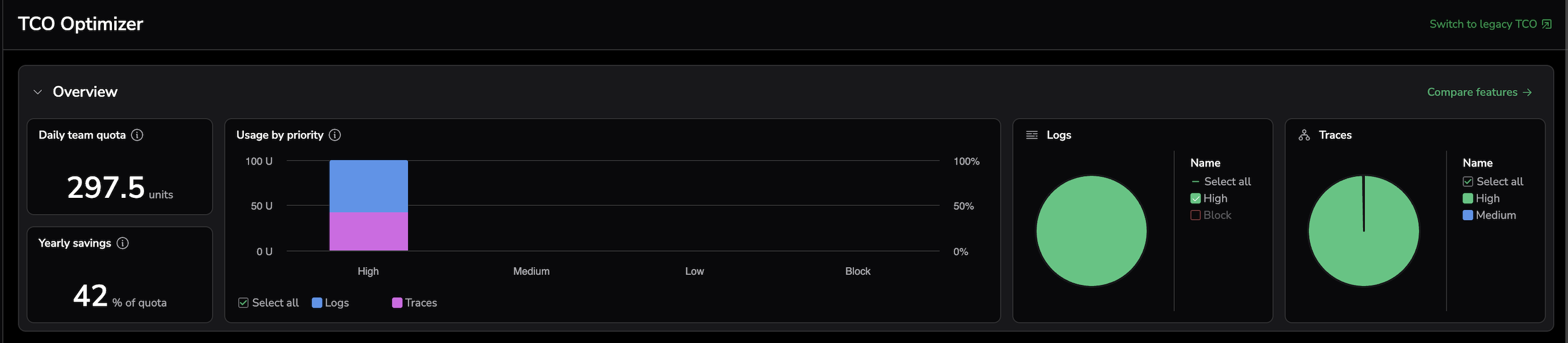1568x343 pixels.
Task: Toggle Select all checkbox under usage chart
Action: click(243, 303)
